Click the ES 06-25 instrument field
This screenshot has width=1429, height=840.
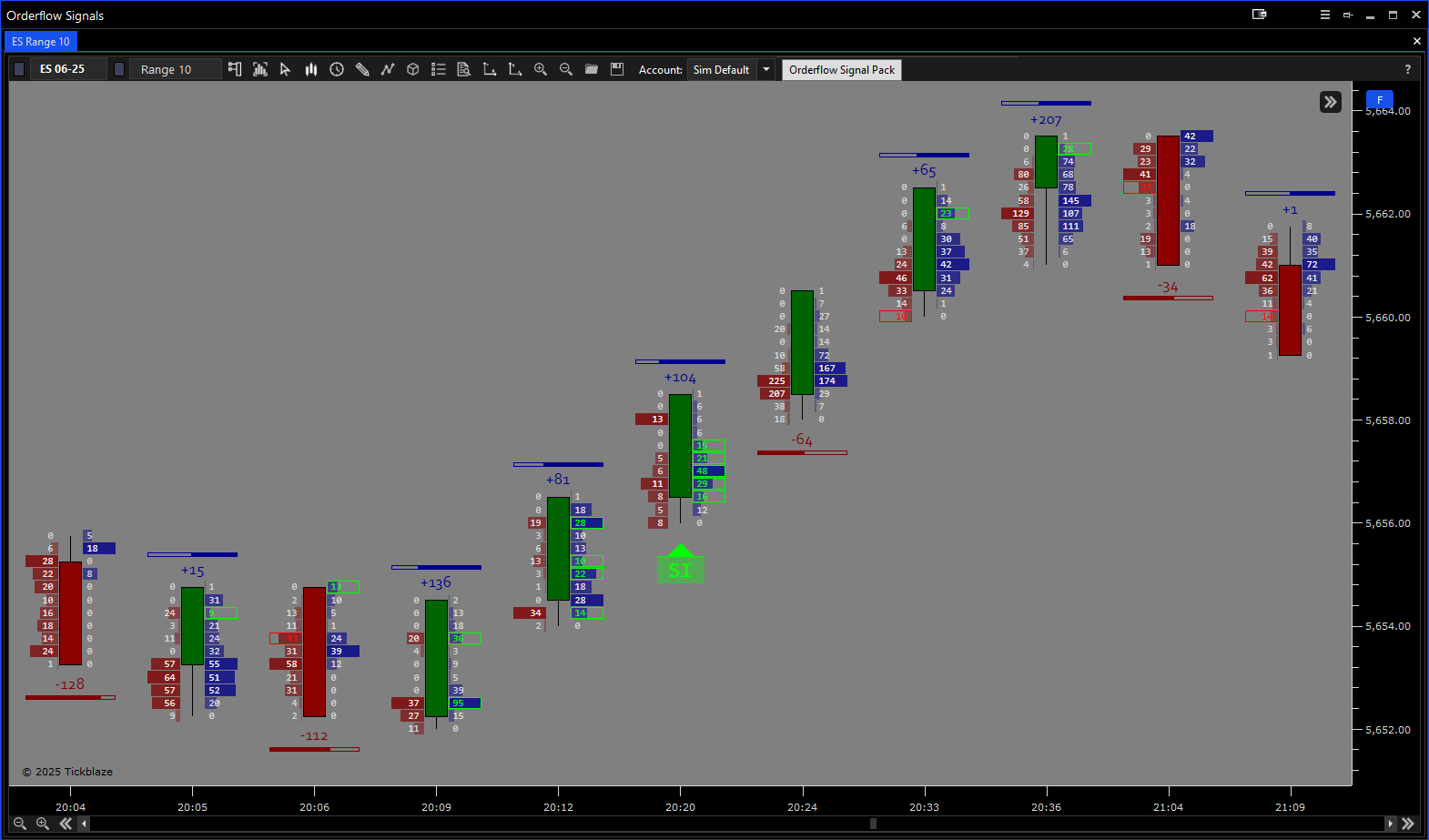click(x=69, y=69)
